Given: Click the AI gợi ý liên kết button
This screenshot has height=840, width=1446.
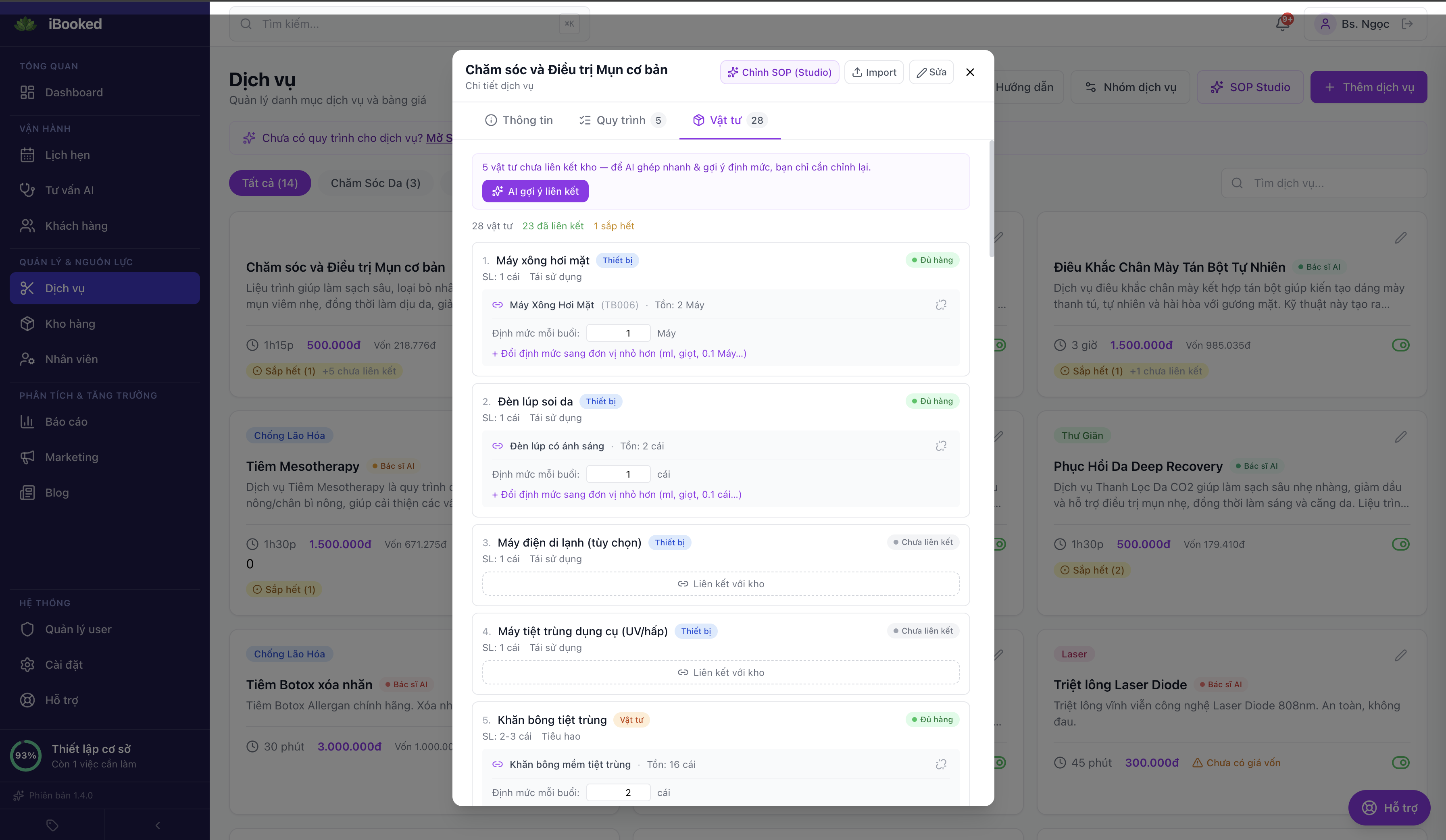Looking at the screenshot, I should point(535,191).
